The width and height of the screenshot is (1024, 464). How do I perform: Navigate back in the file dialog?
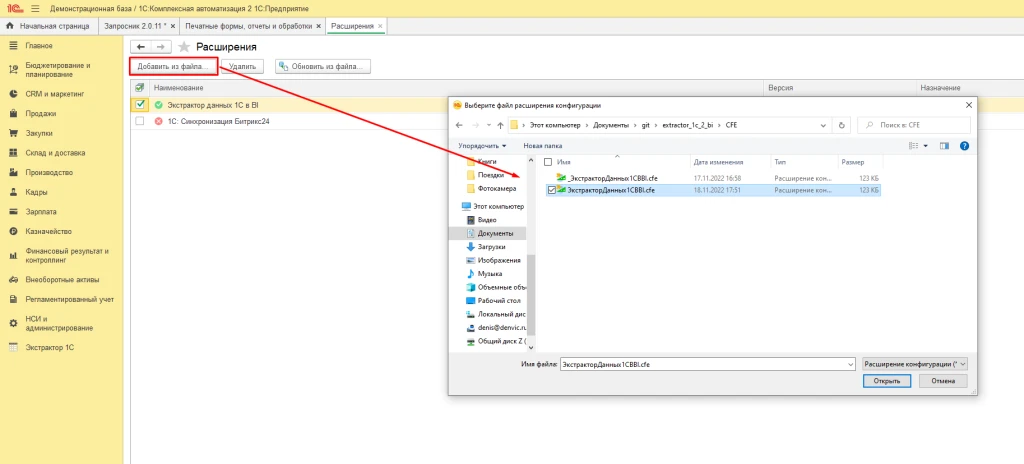click(459, 125)
